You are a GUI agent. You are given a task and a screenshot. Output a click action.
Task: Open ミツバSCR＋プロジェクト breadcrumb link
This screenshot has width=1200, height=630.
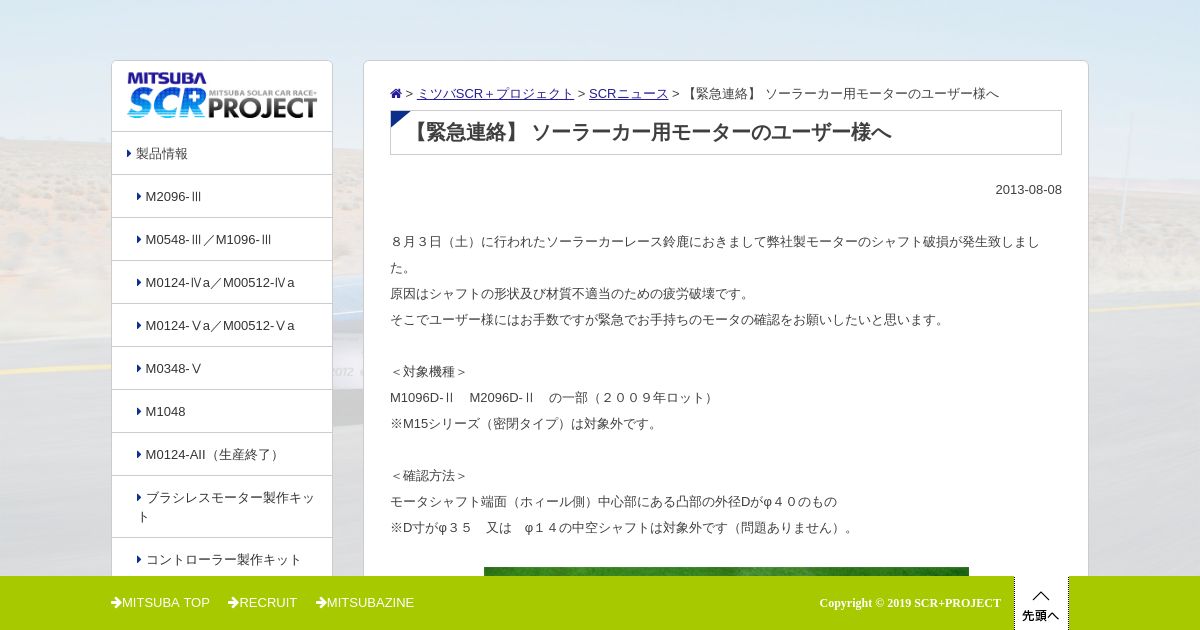(x=495, y=94)
